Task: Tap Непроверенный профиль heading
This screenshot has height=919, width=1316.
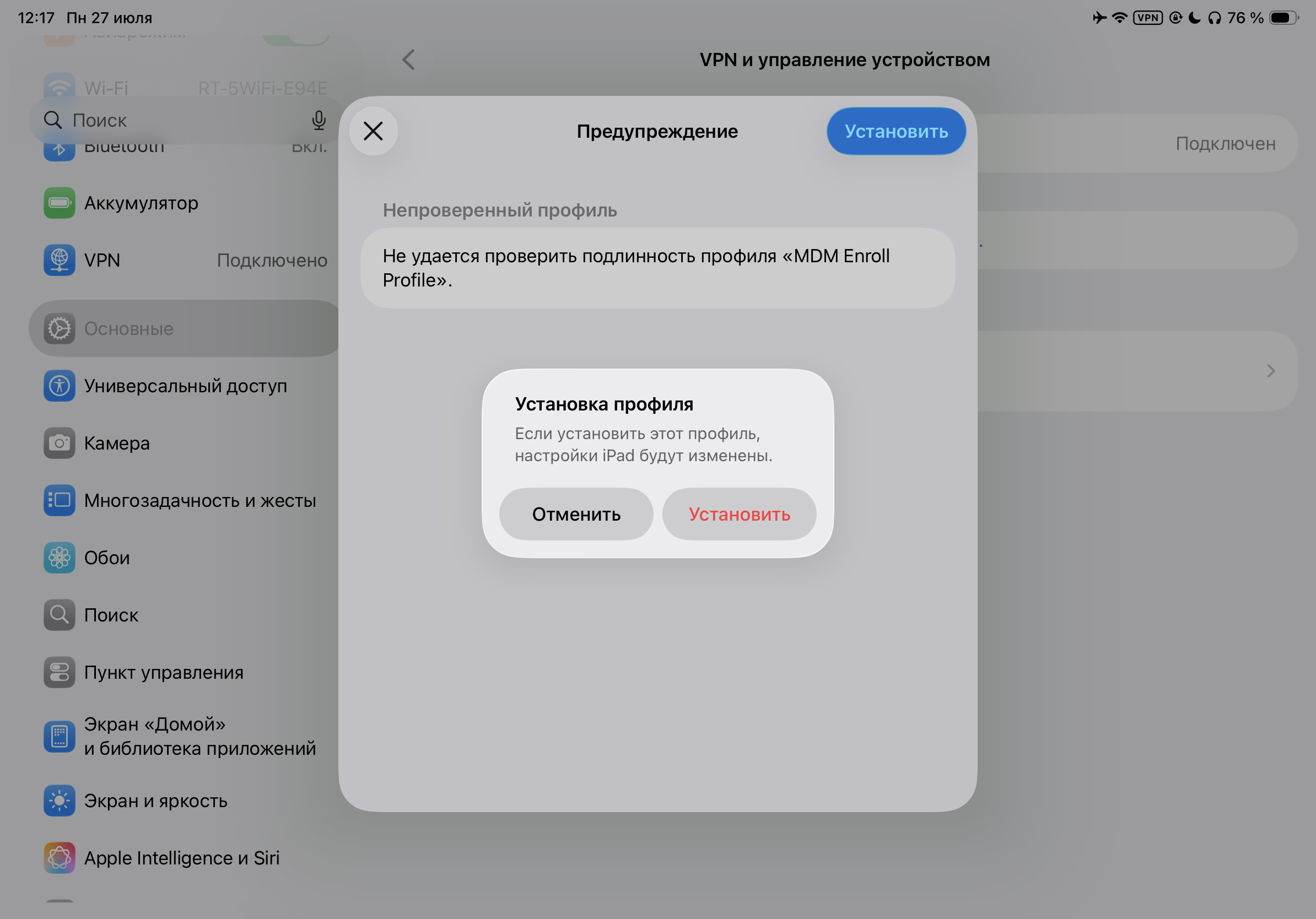Action: (x=500, y=210)
